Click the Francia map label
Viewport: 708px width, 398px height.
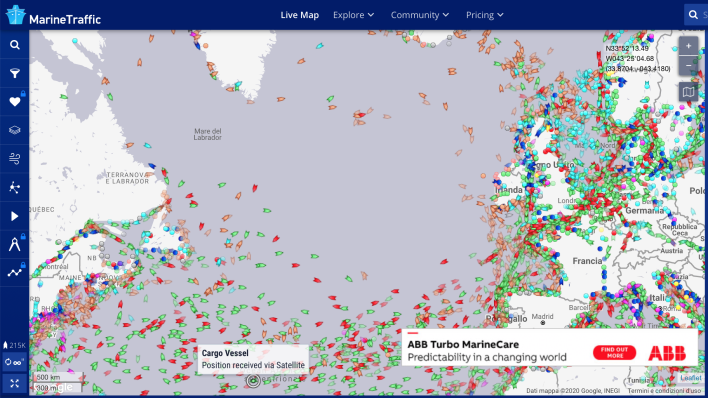[587, 261]
